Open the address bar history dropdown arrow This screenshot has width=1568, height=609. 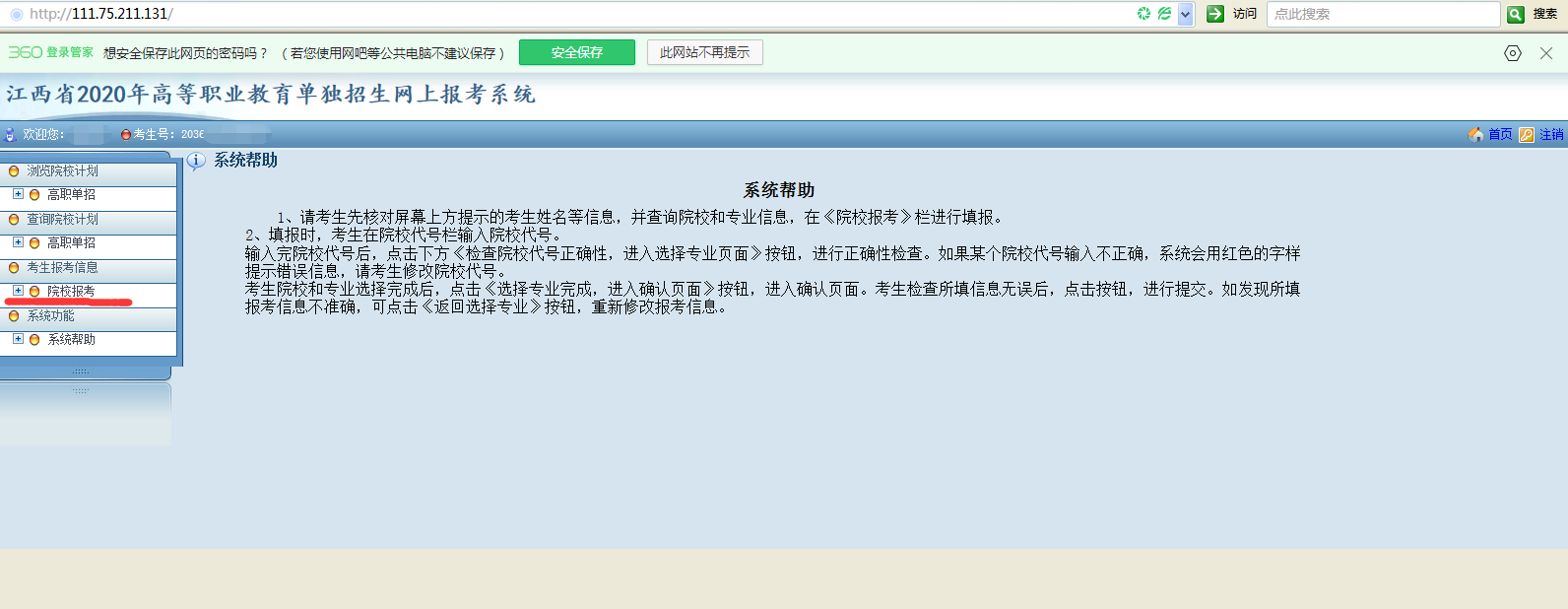click(x=1186, y=14)
